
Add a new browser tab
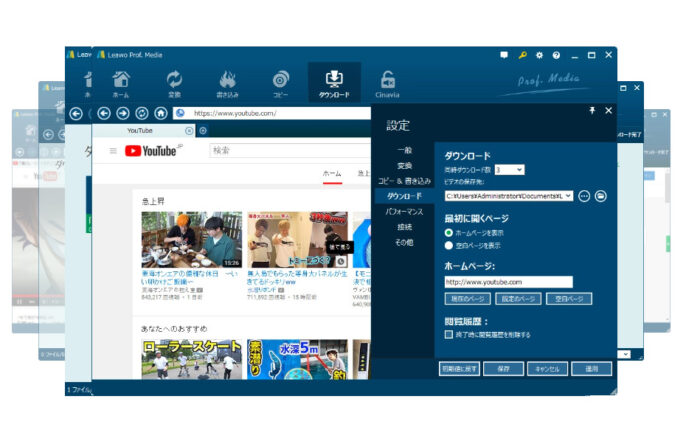click(x=203, y=131)
